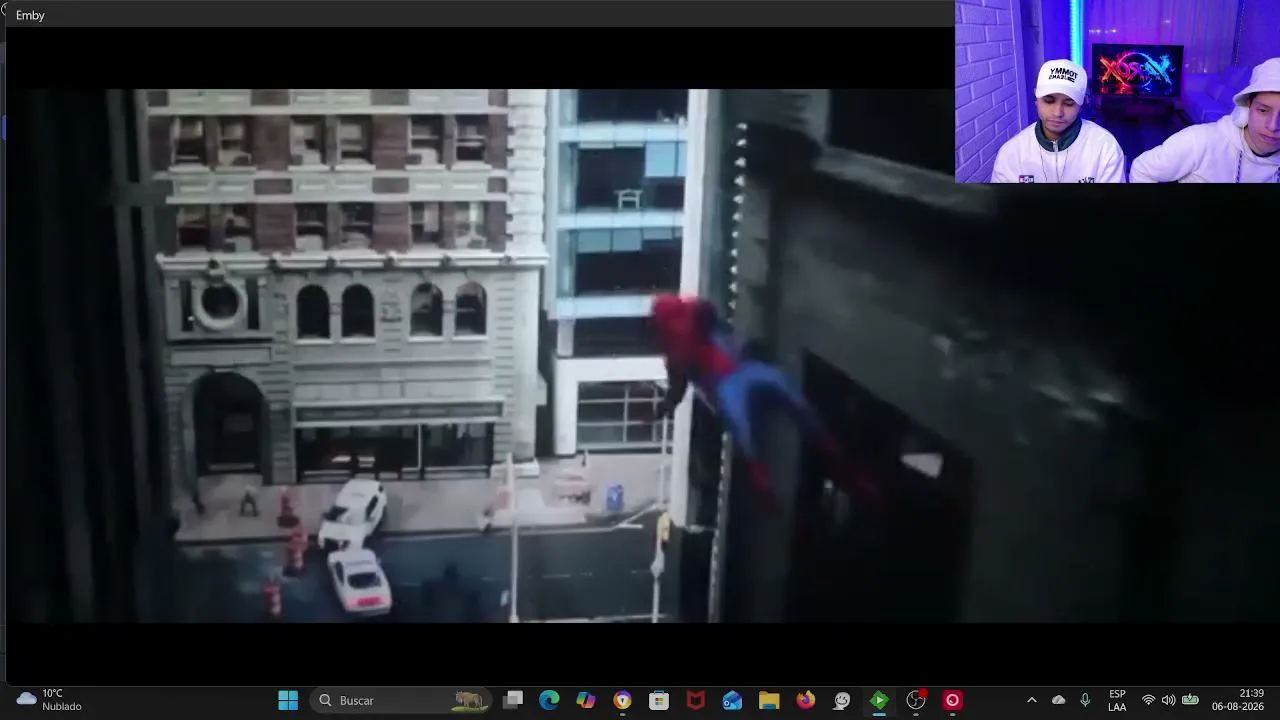
Task: Select the green Emby taskbar icon
Action: pos(879,700)
